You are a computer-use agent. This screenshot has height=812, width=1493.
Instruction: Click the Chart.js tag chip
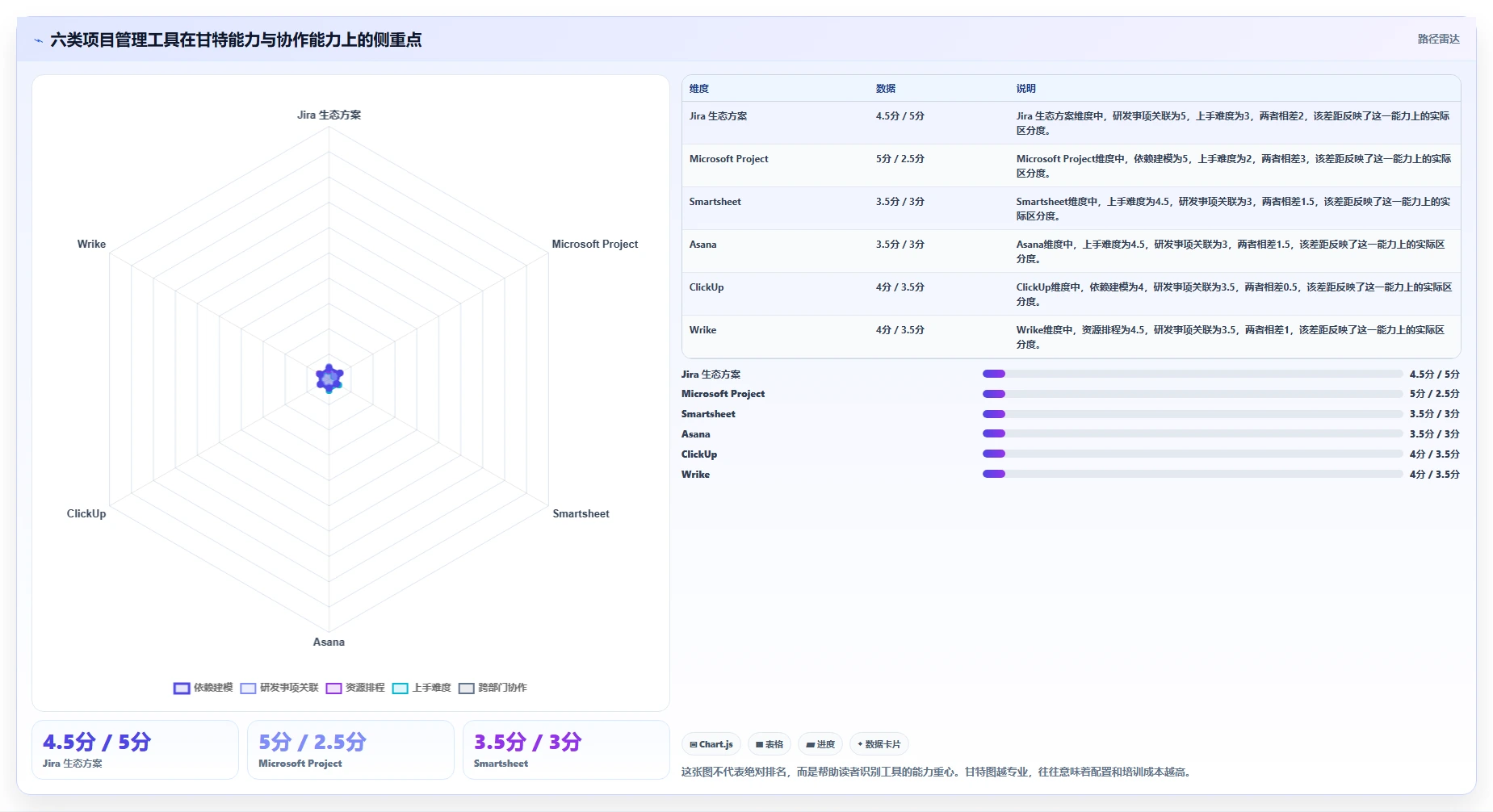click(x=711, y=744)
